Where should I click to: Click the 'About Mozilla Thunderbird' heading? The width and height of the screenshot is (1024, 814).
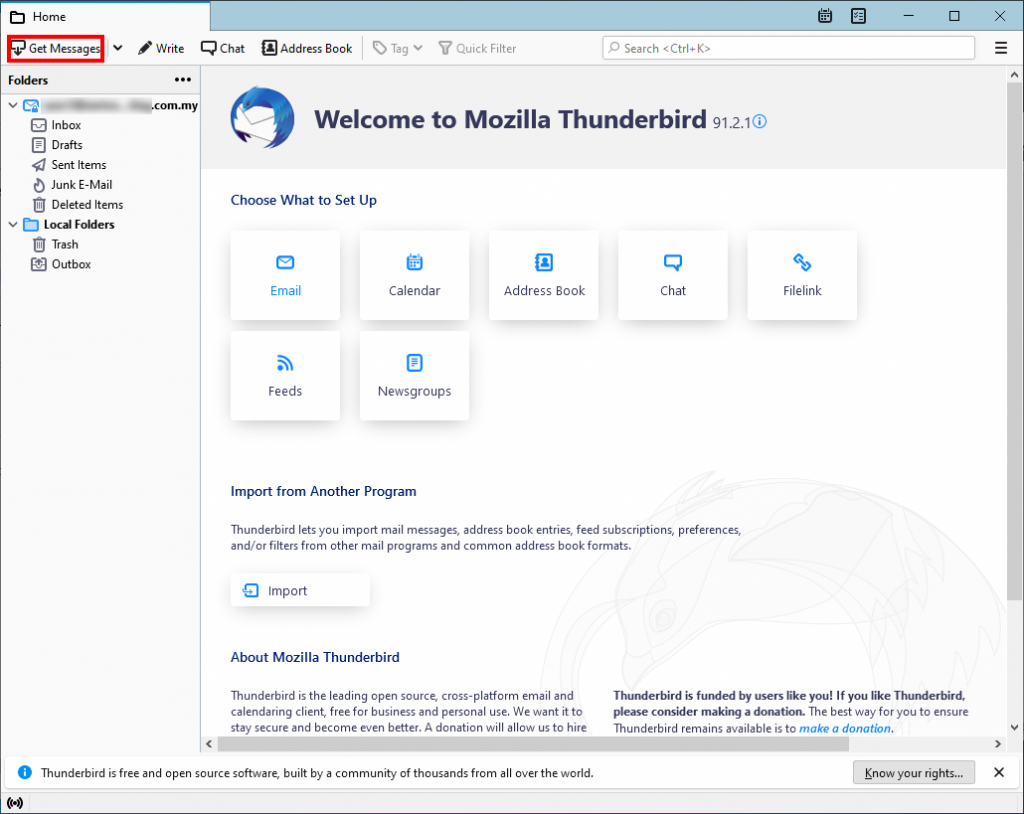315,657
